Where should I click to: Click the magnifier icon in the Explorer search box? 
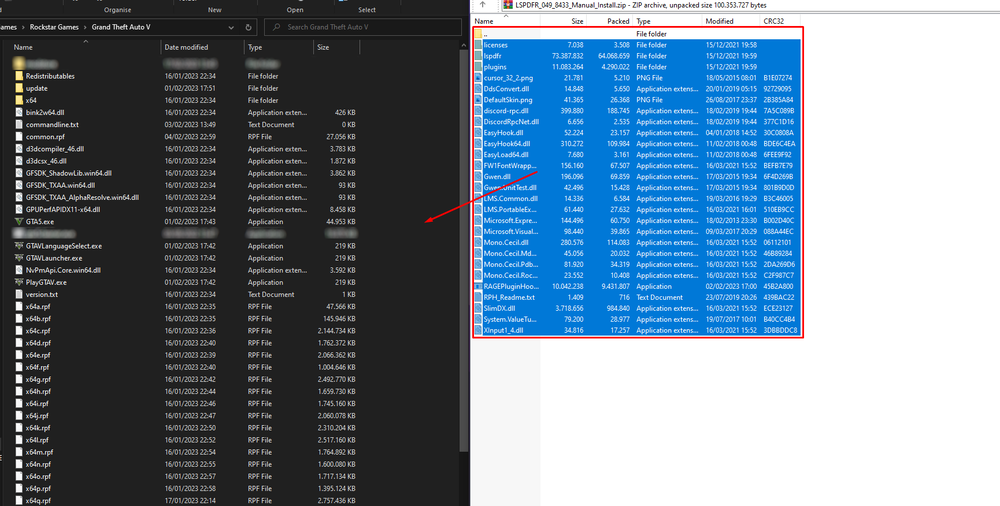click(277, 27)
